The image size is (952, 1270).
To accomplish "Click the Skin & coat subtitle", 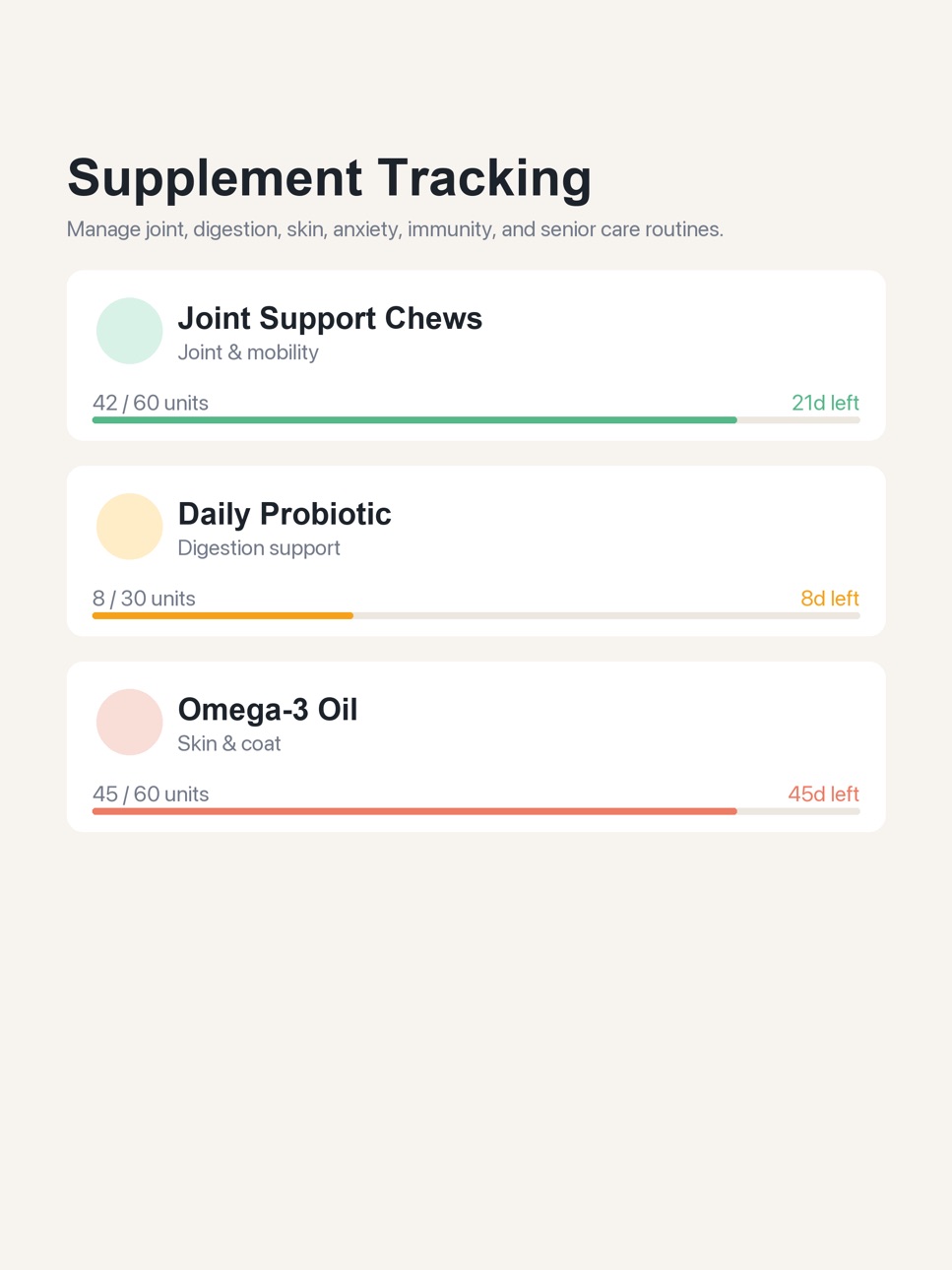I will tap(229, 744).
